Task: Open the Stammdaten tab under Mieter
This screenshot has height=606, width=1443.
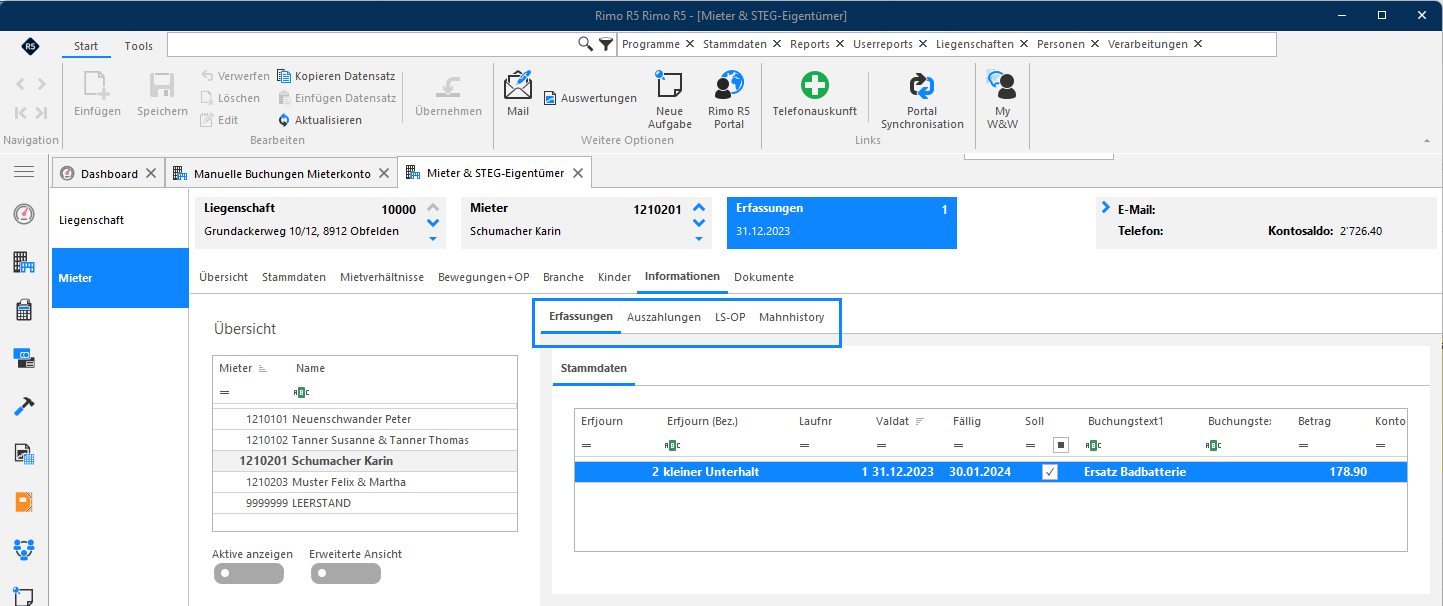Action: 294,277
